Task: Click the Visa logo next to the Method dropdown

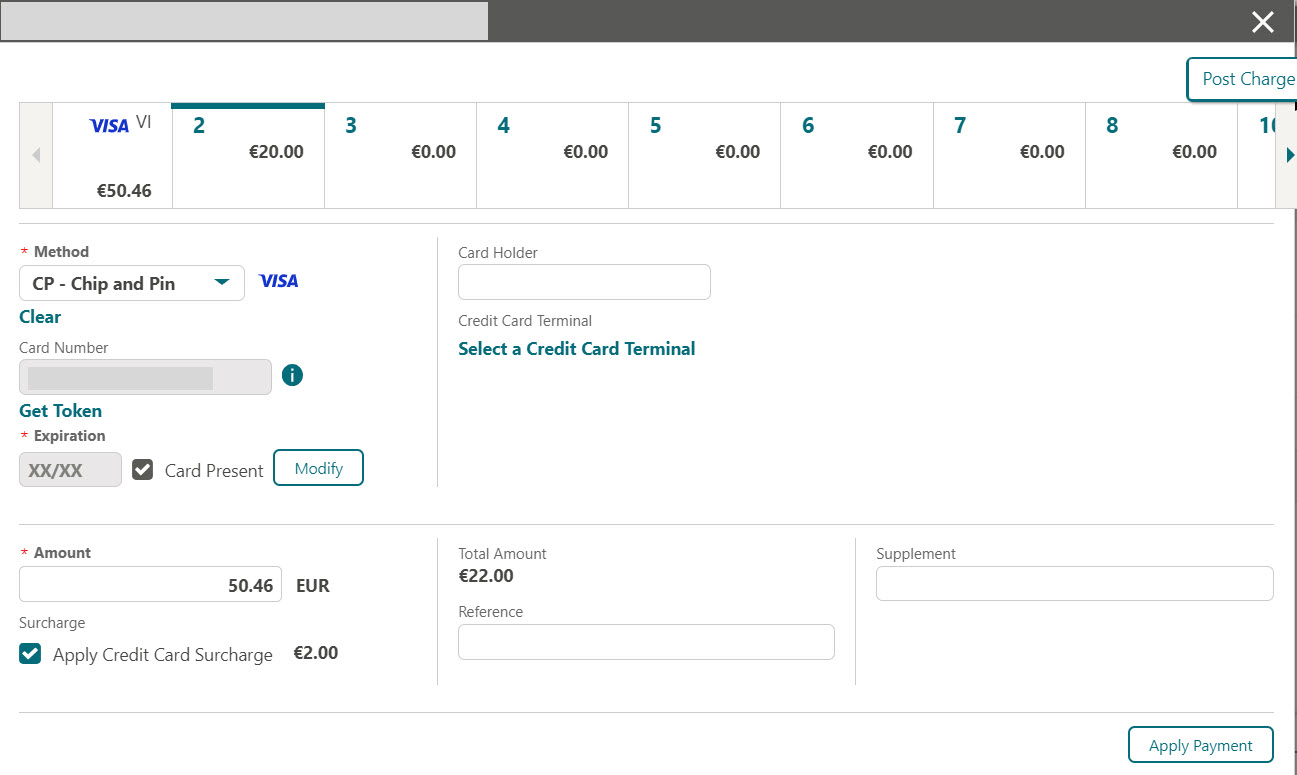Action: [x=278, y=281]
